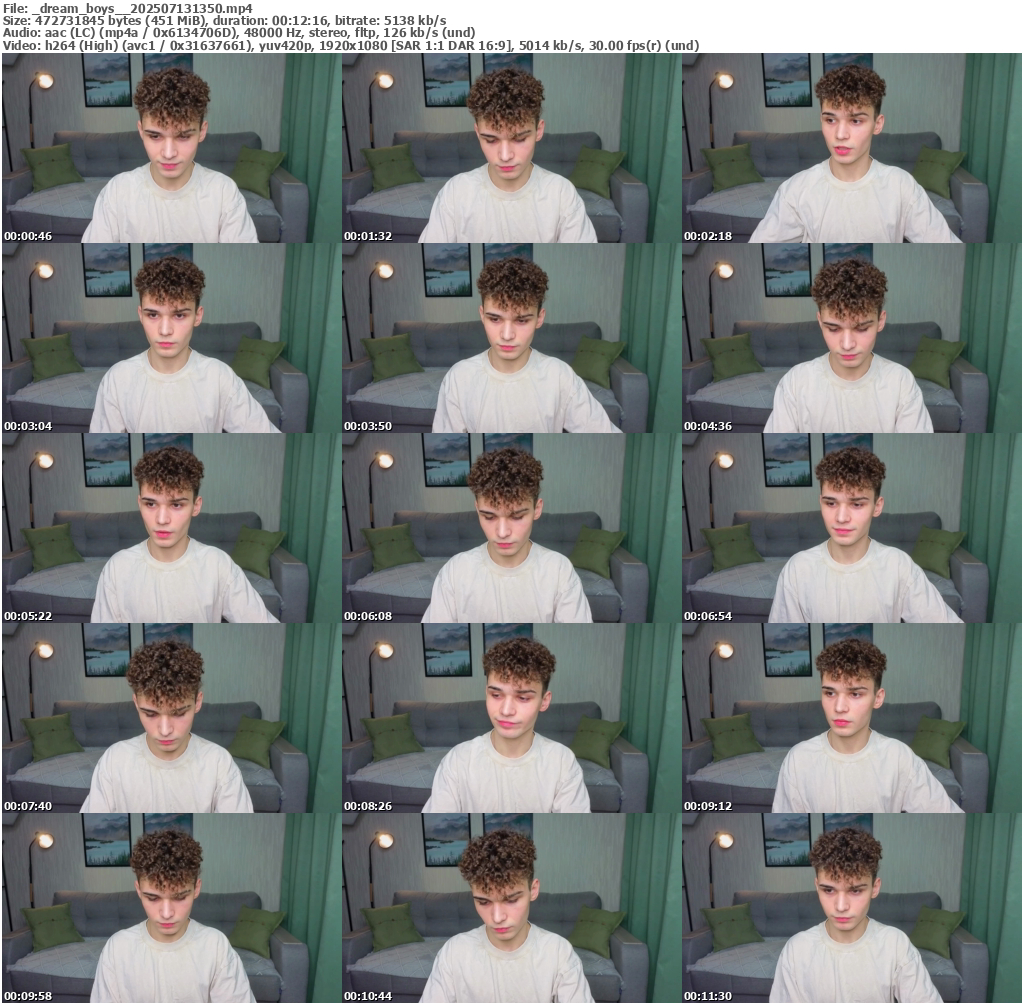Click the thumbnail labeled 00:09:12

(x=851, y=718)
